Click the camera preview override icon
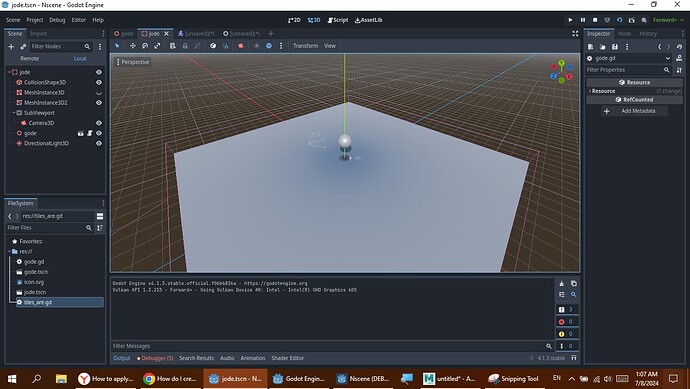Screen dimensions: 690x389 (241, 46)
